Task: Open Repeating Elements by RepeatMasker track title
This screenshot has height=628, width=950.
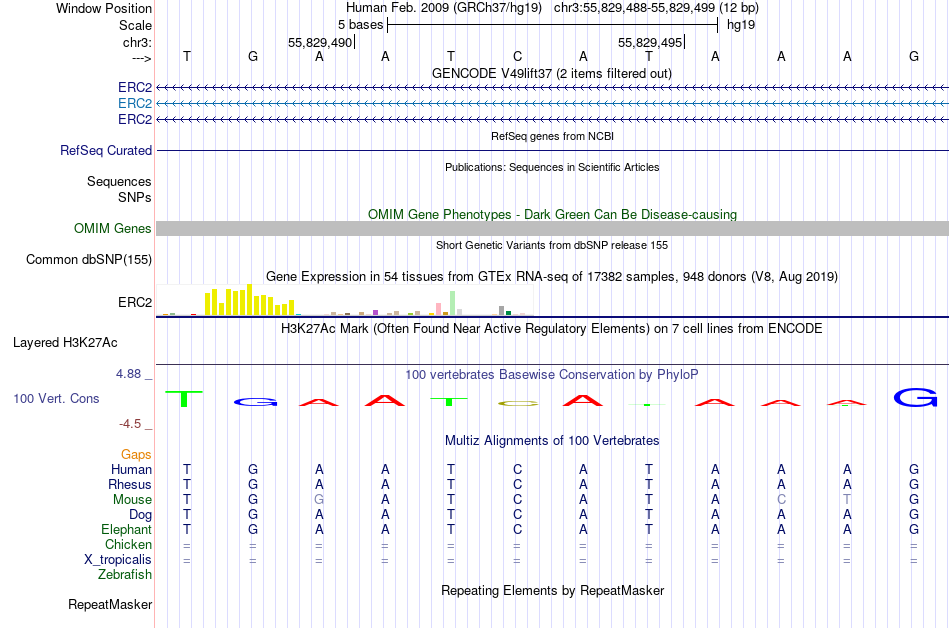Action: [552, 590]
